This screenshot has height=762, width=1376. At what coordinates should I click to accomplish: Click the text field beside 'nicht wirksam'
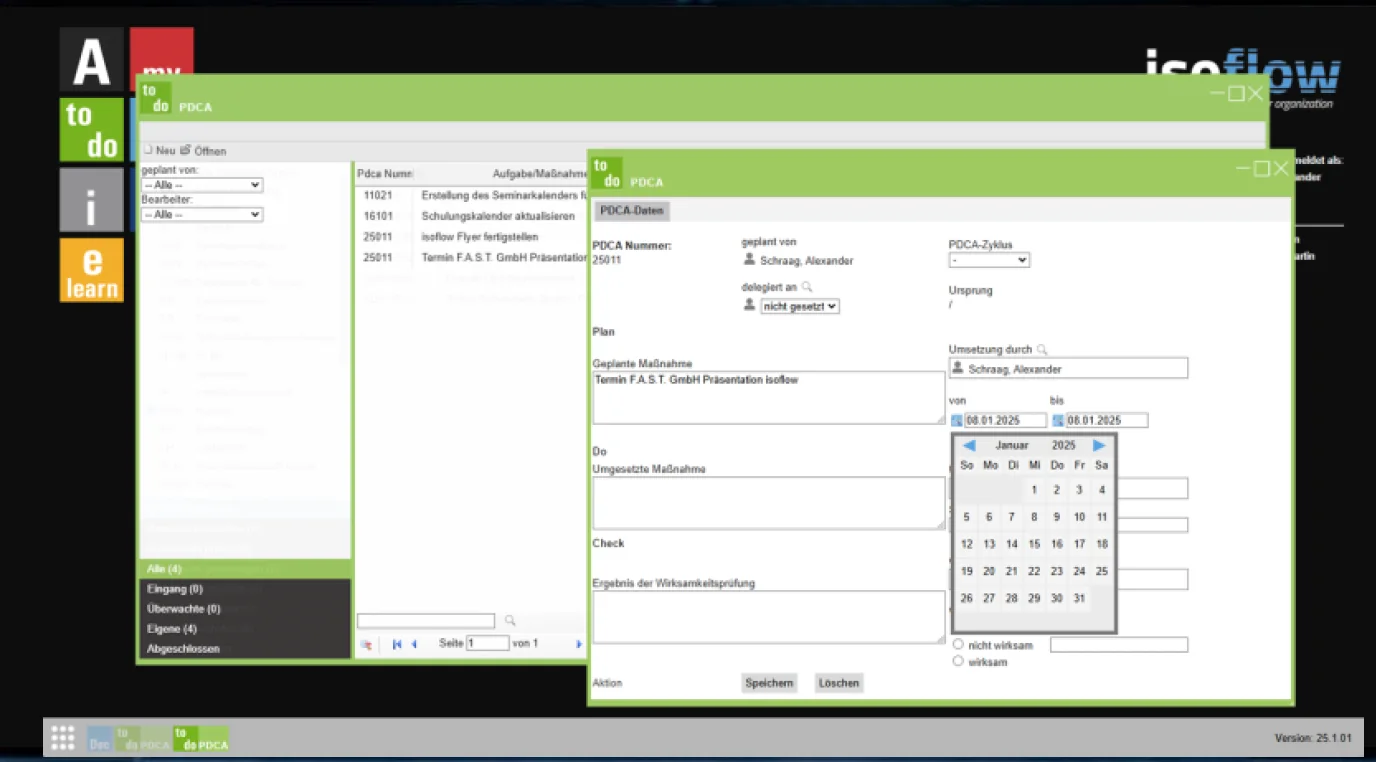tap(1119, 645)
